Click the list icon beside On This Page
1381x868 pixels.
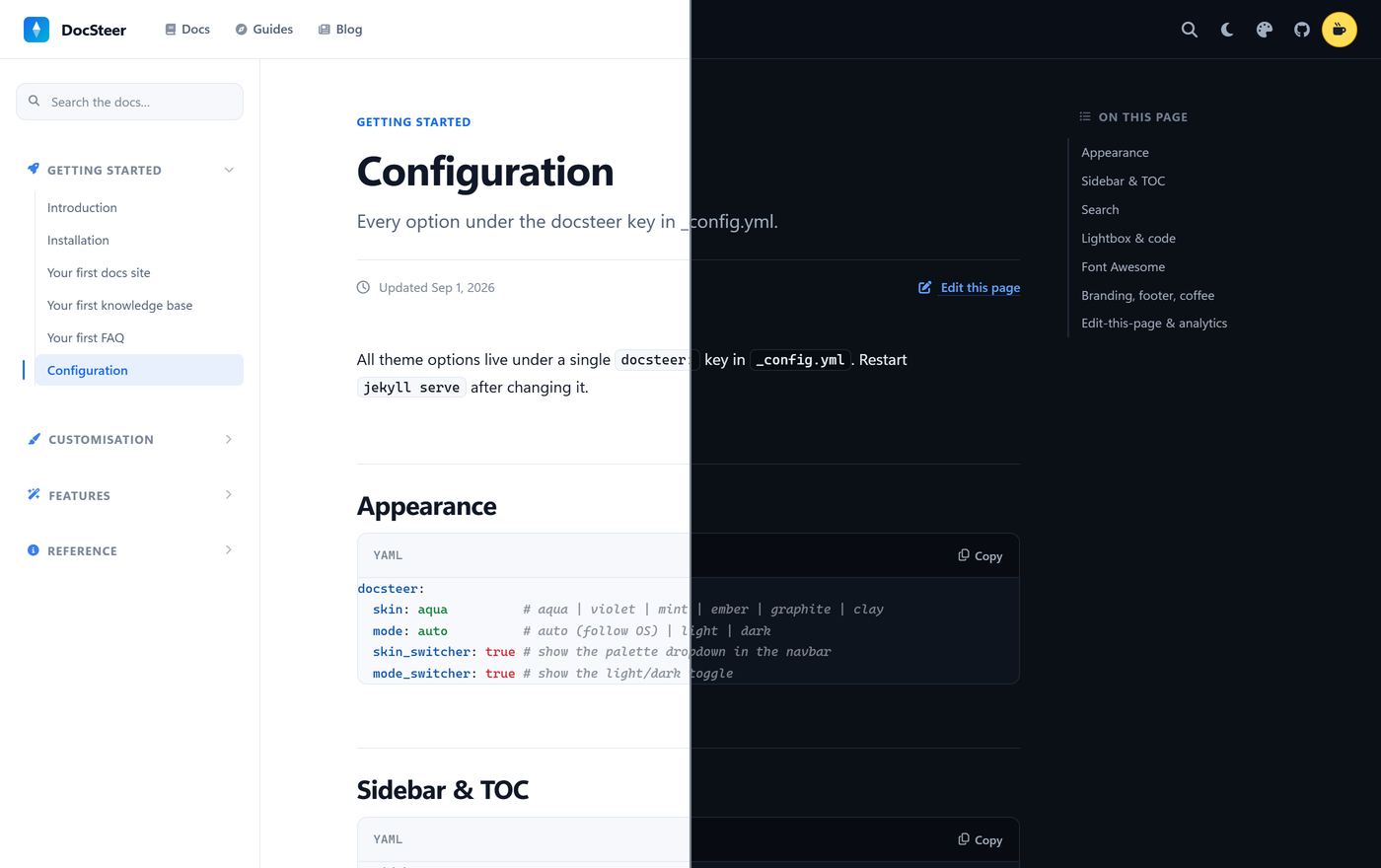1085,116
